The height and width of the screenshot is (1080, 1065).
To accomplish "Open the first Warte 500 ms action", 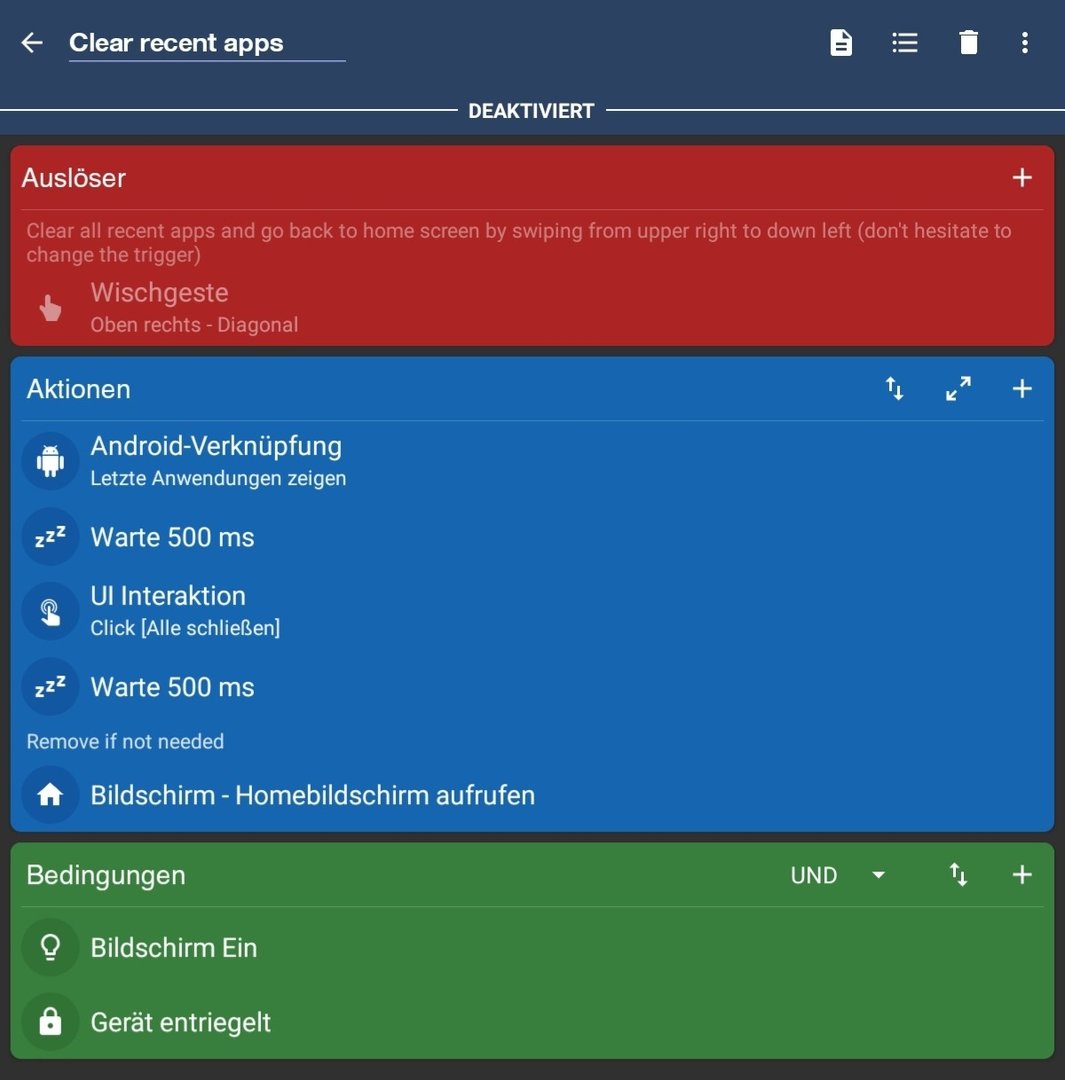I will pyautogui.click(x=532, y=537).
